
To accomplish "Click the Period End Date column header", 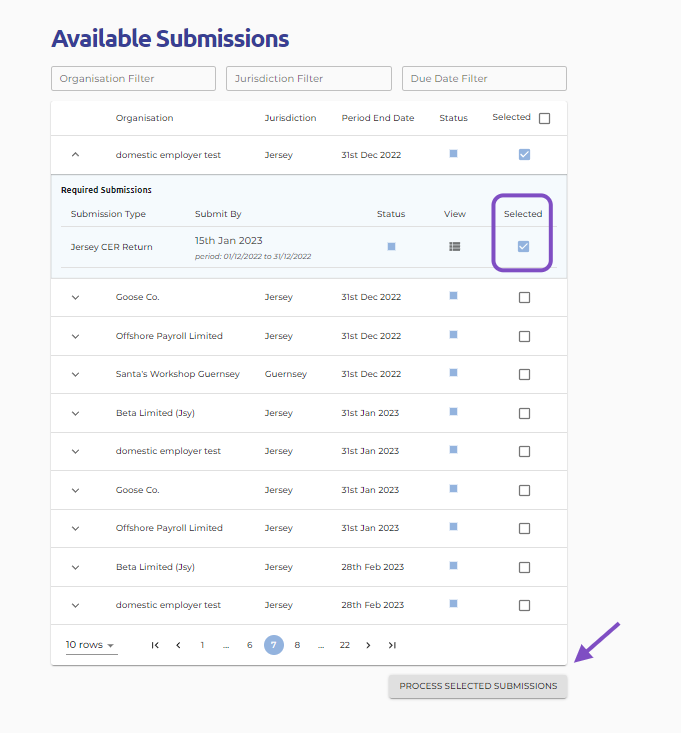I will [378, 118].
